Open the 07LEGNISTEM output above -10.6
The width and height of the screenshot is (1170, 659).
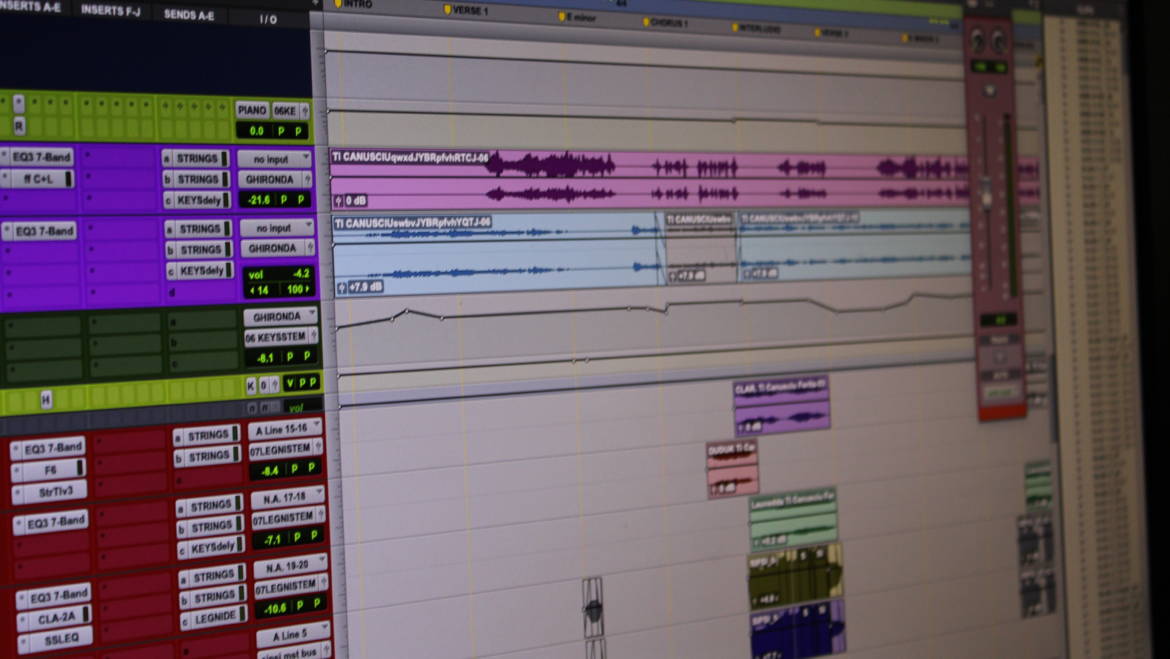pos(291,587)
